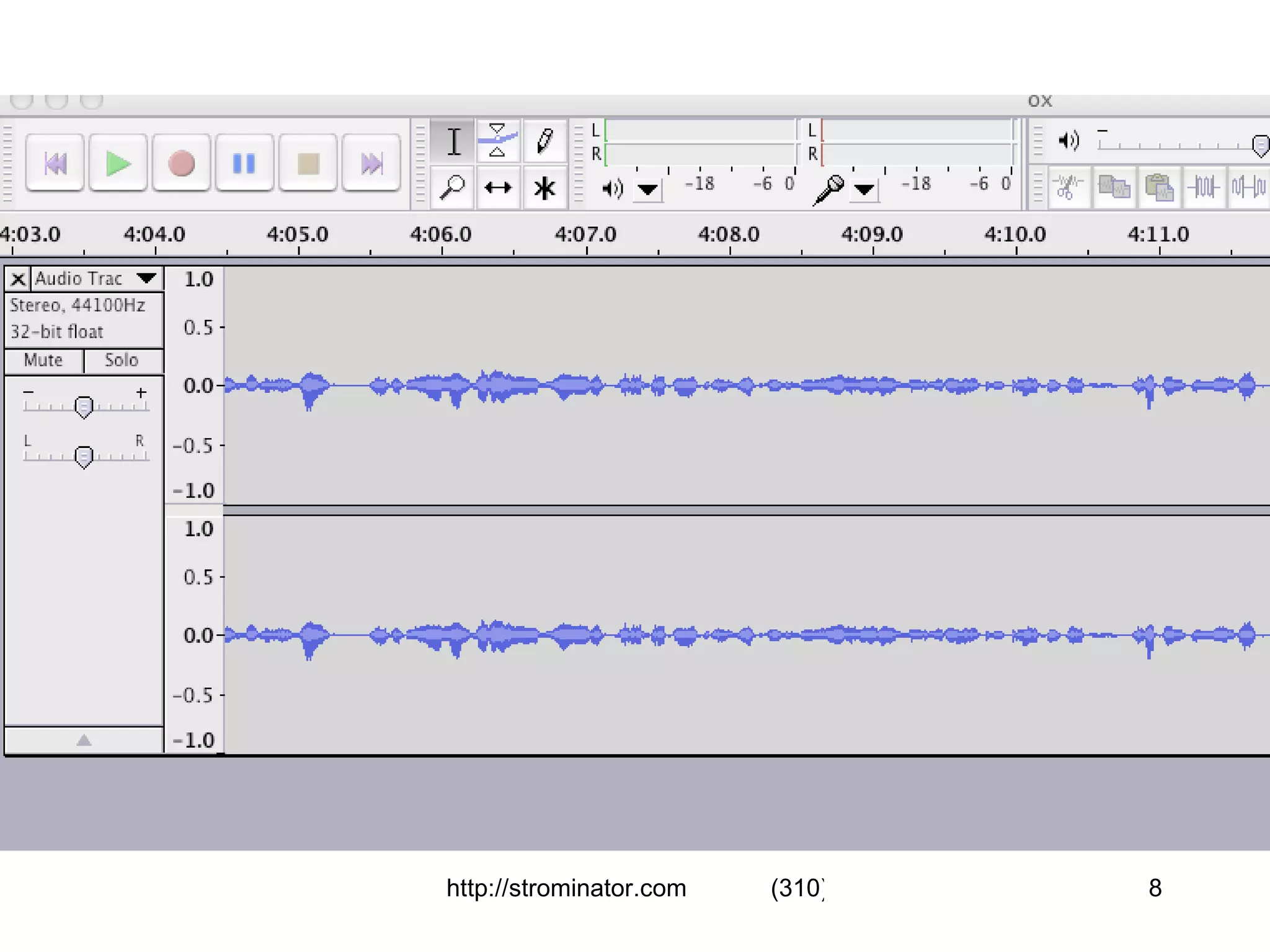Open the output speaker meter dropdown

[648, 189]
